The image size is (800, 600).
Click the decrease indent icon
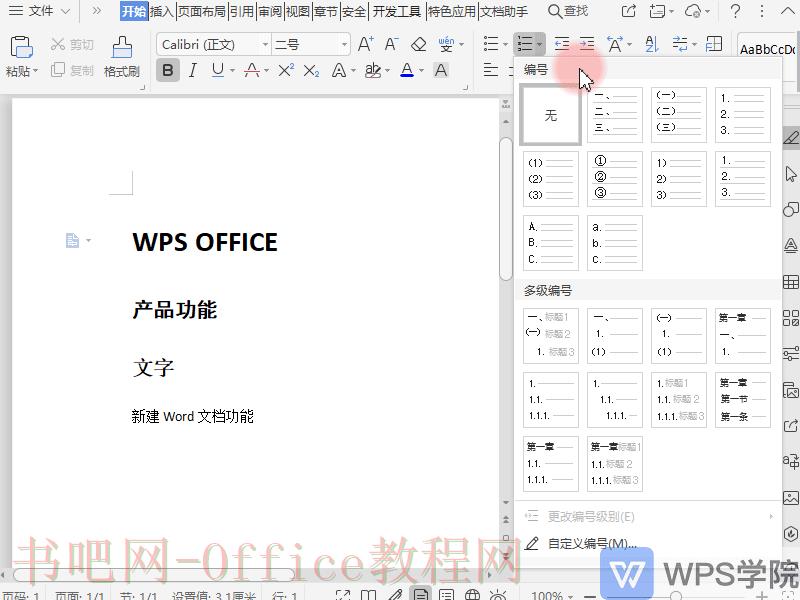562,44
